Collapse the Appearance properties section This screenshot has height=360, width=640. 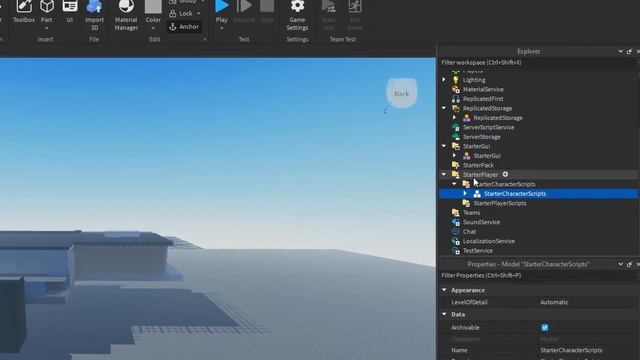[444, 290]
